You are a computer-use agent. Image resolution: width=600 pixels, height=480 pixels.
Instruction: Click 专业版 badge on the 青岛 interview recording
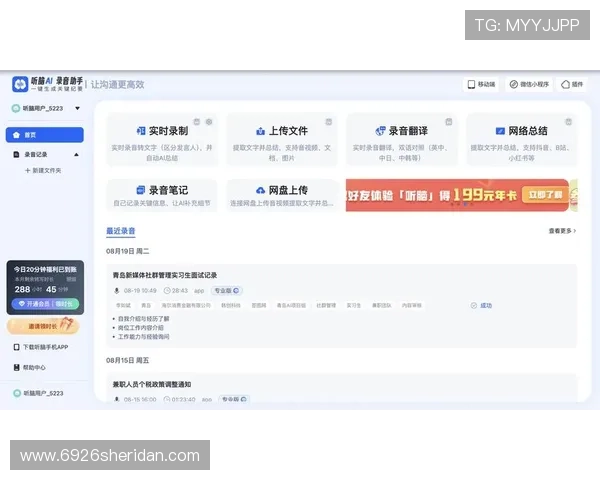point(227,291)
